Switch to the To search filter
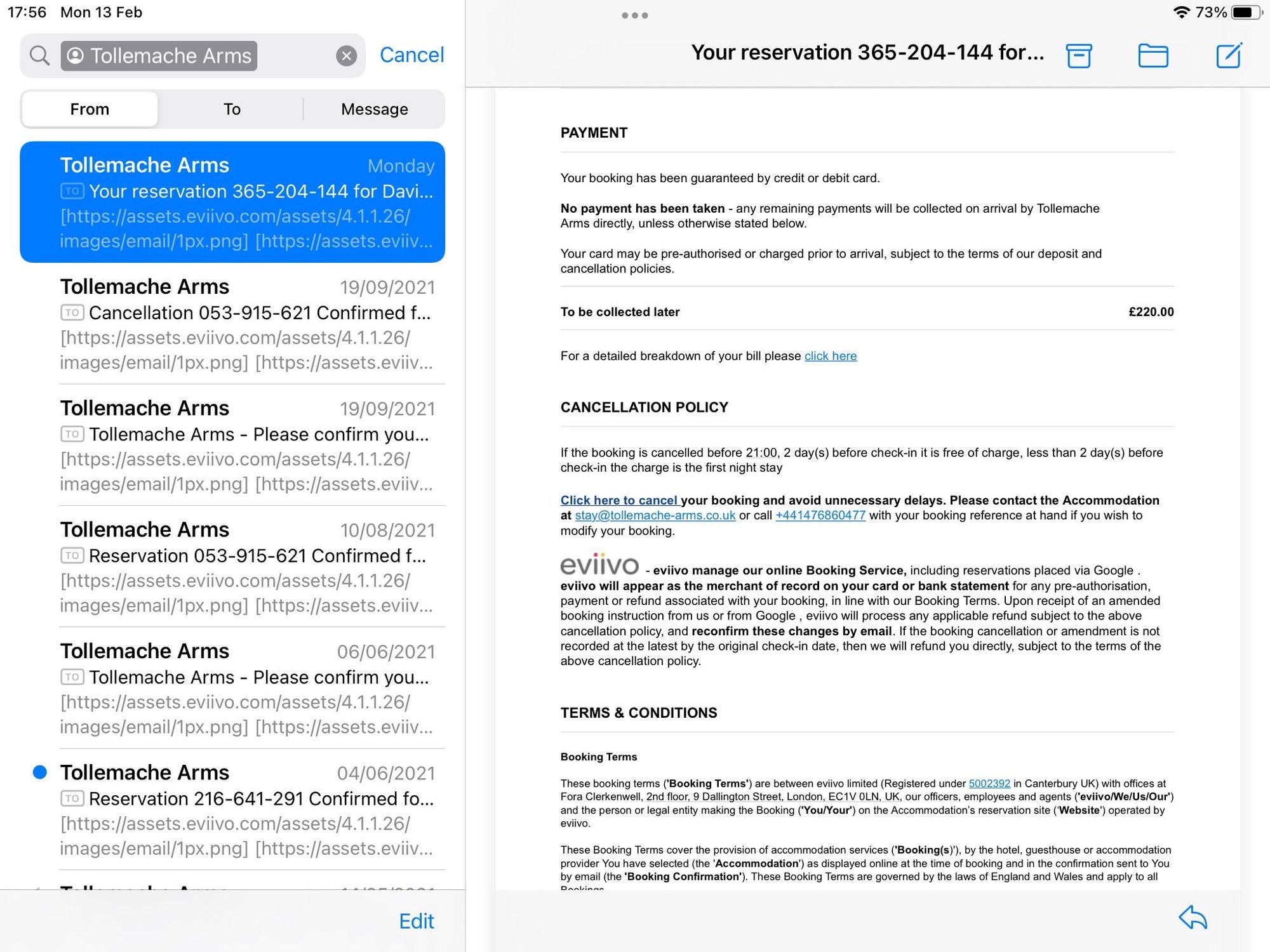 [x=232, y=109]
